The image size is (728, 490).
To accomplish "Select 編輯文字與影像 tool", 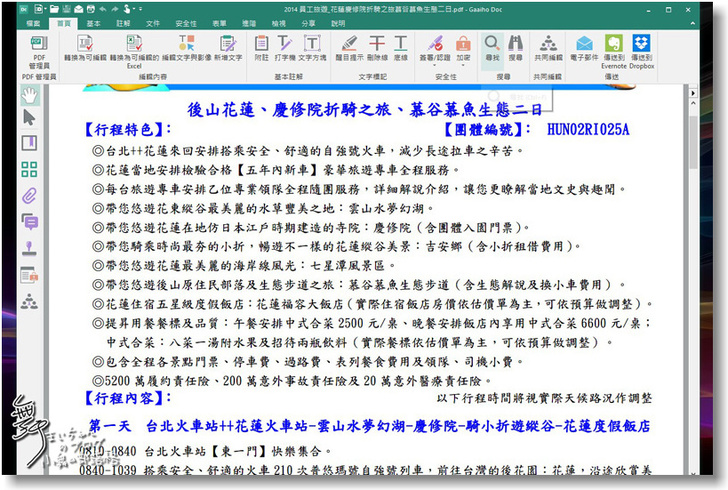I will (x=187, y=48).
